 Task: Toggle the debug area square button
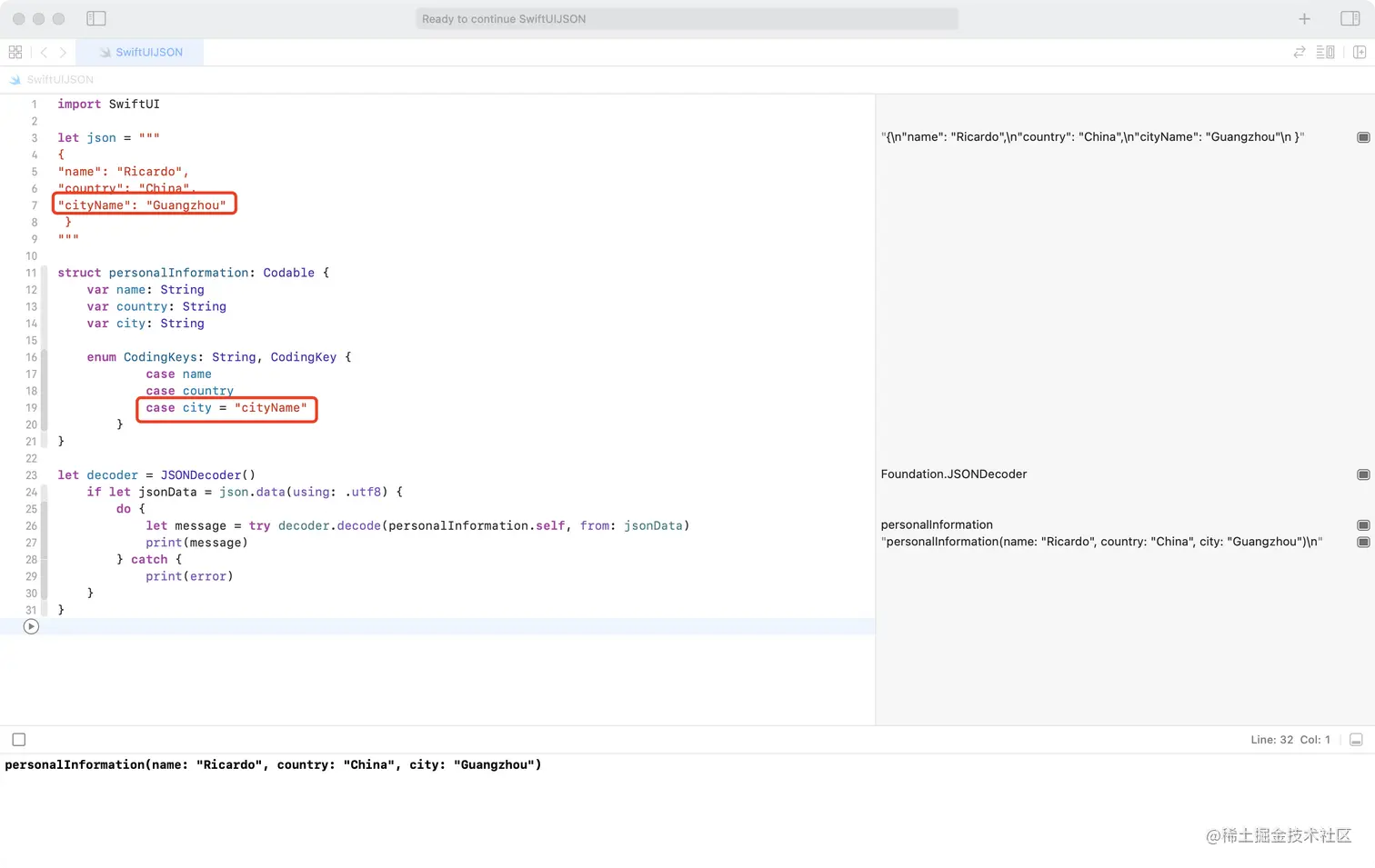pyautogui.click(x=19, y=740)
